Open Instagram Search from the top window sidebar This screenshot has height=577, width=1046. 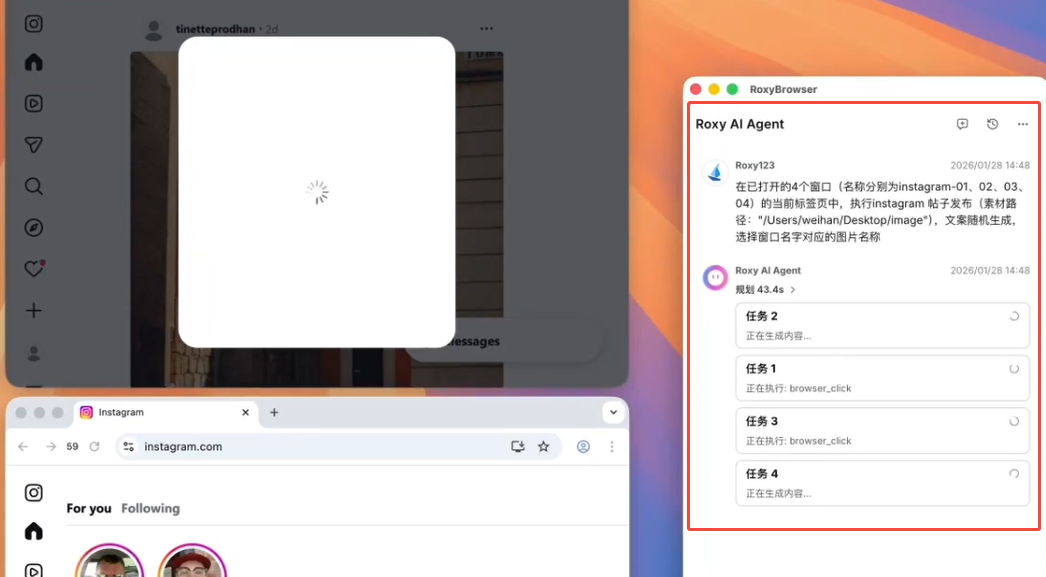pos(34,186)
